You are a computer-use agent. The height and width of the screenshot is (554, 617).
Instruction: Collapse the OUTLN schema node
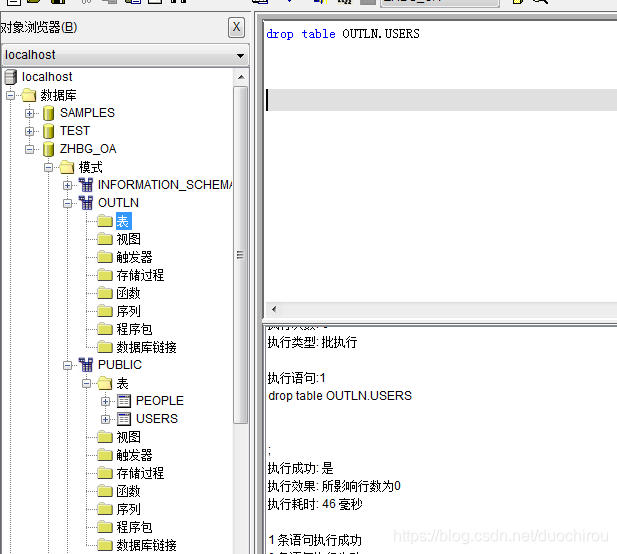pyautogui.click(x=67, y=203)
